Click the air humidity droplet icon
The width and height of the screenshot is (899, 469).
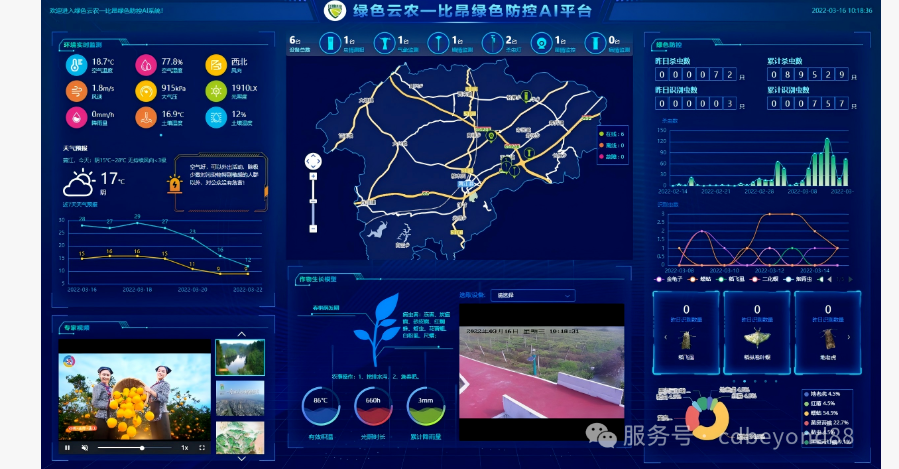click(146, 65)
